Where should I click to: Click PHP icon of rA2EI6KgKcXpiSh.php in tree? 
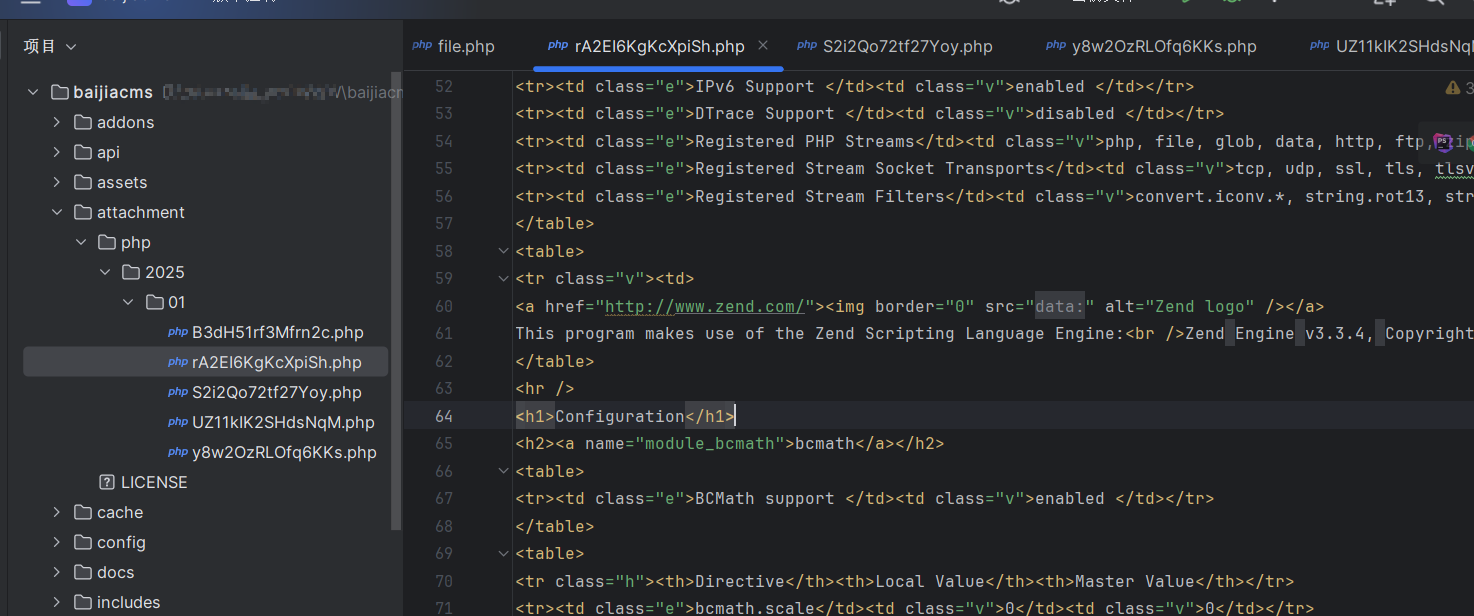click(x=178, y=362)
